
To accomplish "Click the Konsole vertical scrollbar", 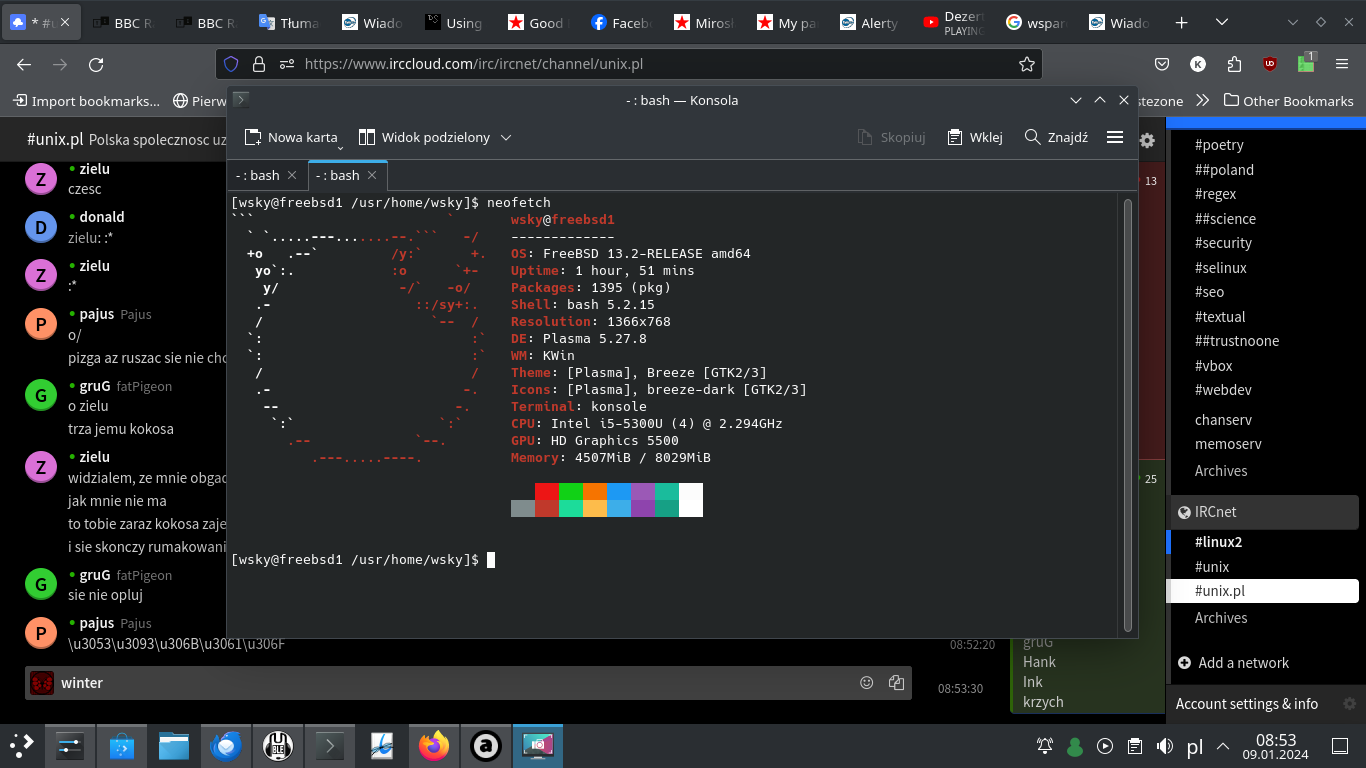I will click(x=1129, y=414).
